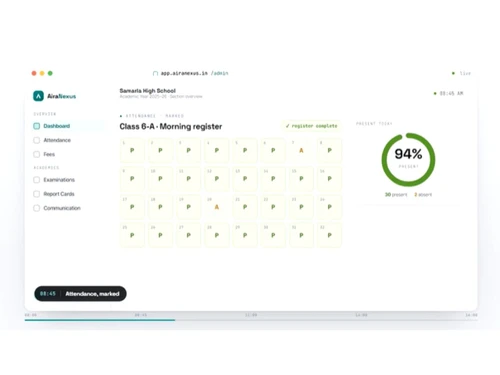This screenshot has height=375, width=500.
Task: Select attendance cell number 2
Action: [160, 150]
